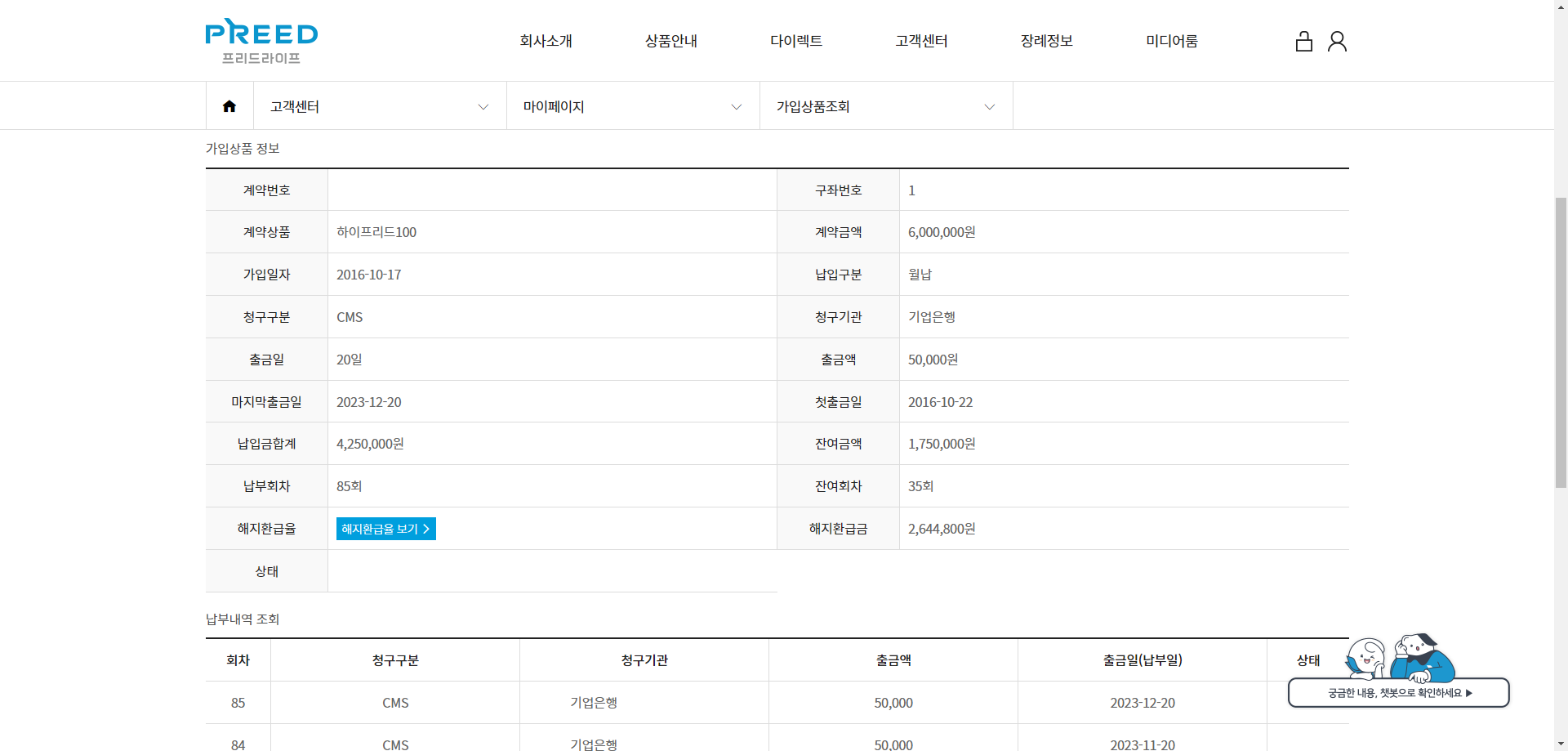Viewport: 1568px width, 751px height.
Task: Select the 하이프리드100 product name
Action: click(x=376, y=232)
